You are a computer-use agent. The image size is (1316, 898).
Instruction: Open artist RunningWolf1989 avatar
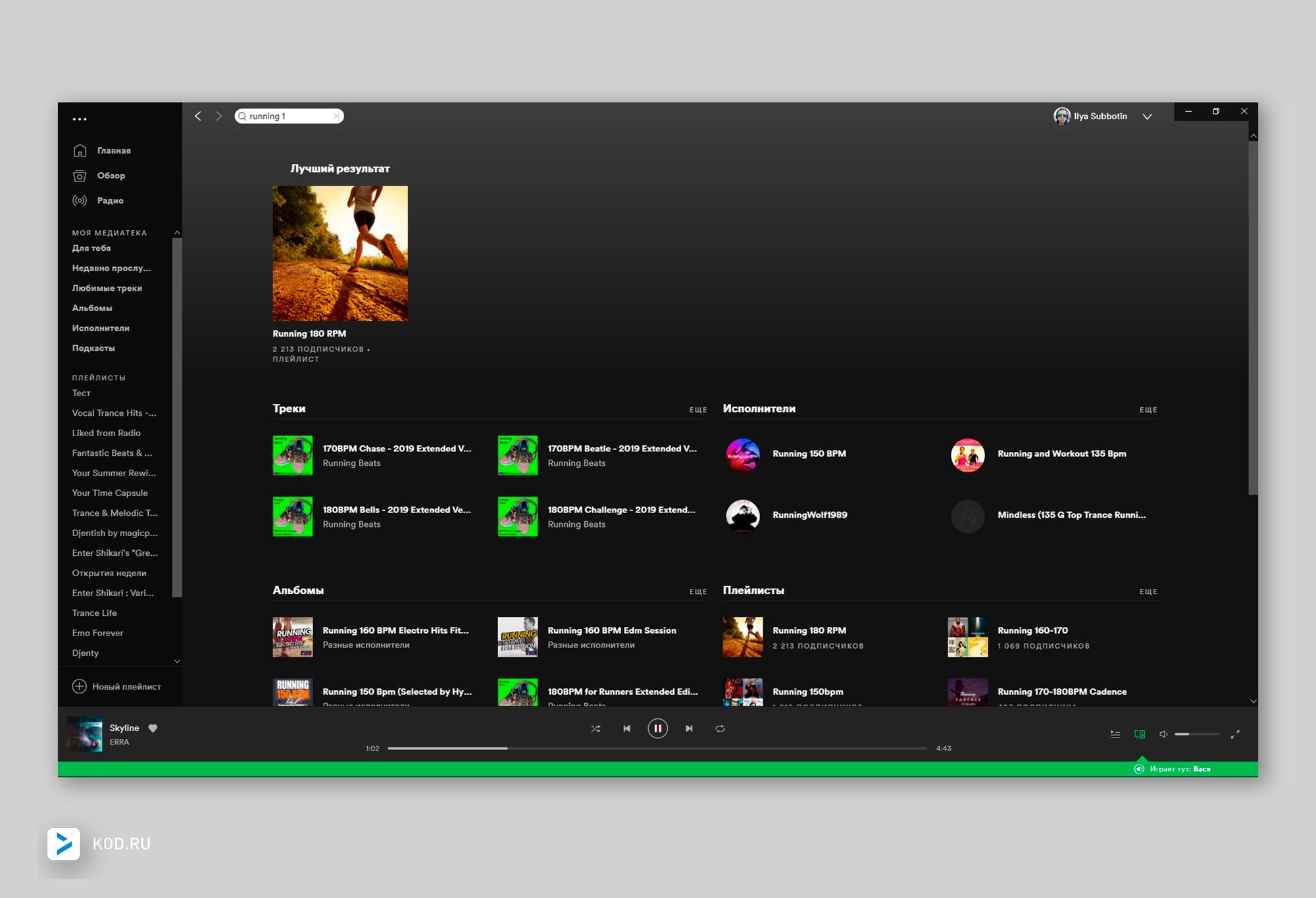743,516
